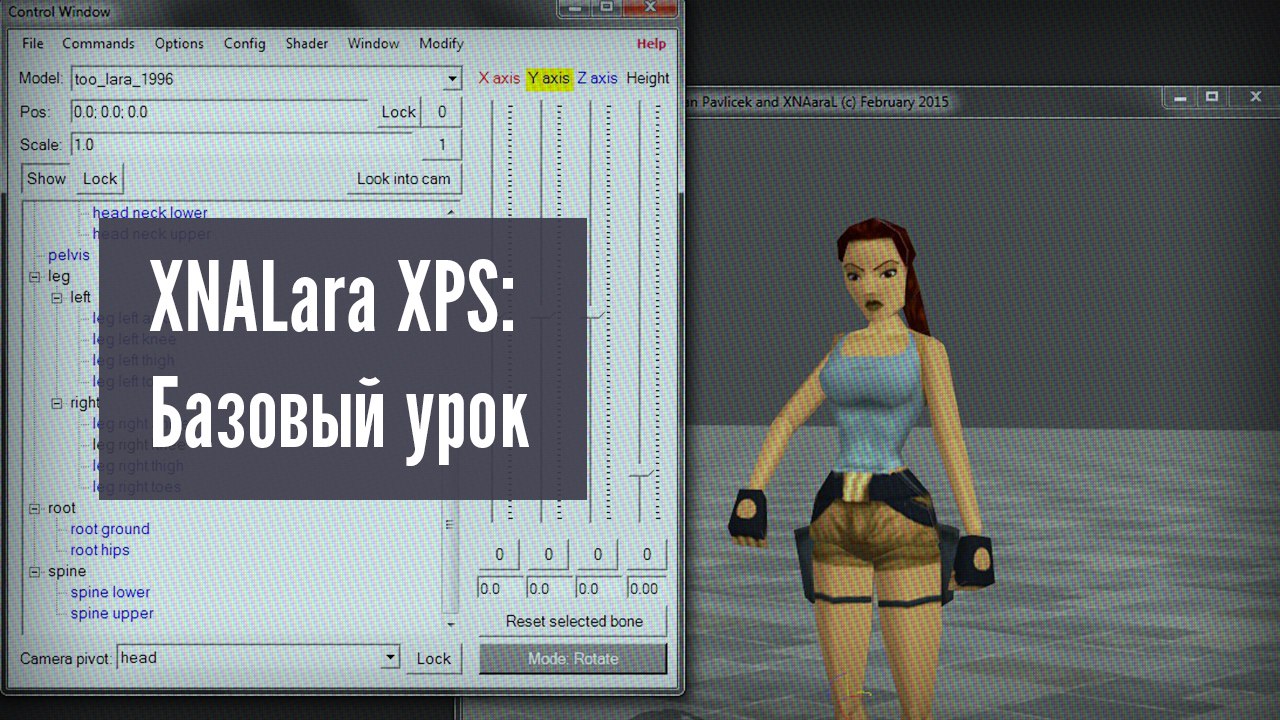Viewport: 1280px width, 720px height.
Task: Reset the X axis with its 0 button
Action: [499, 554]
